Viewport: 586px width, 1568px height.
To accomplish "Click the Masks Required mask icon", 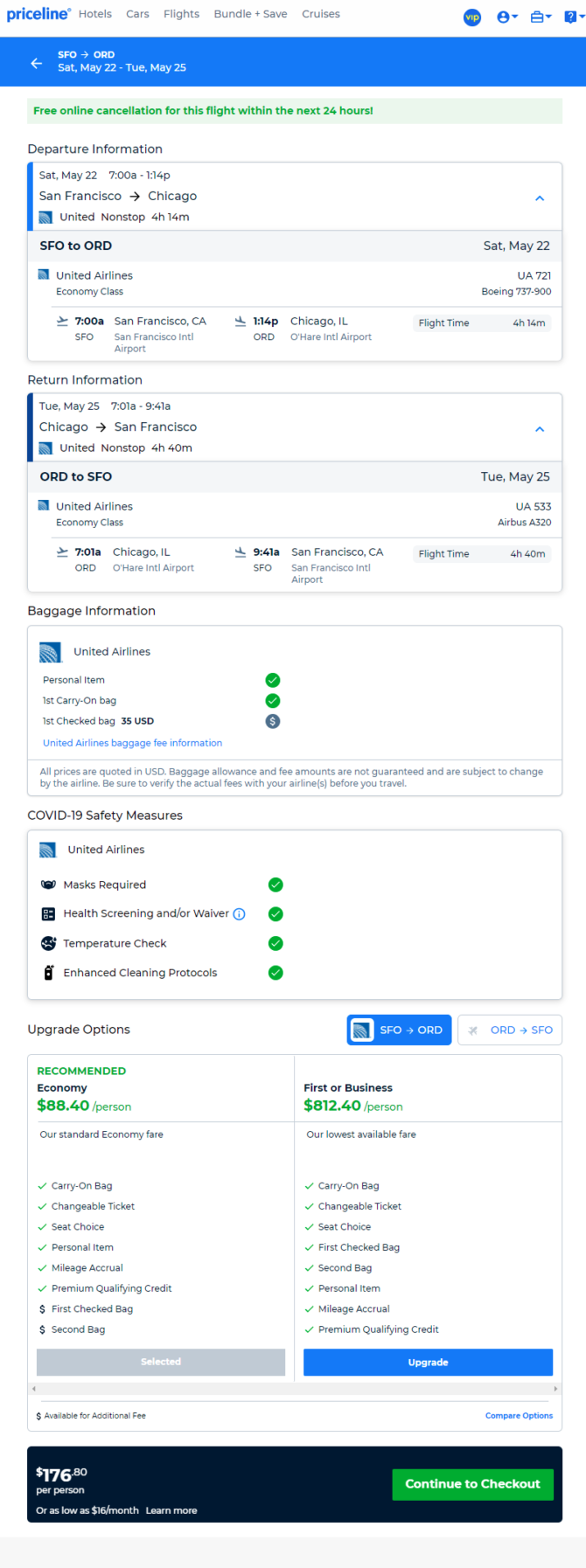I will [49, 885].
